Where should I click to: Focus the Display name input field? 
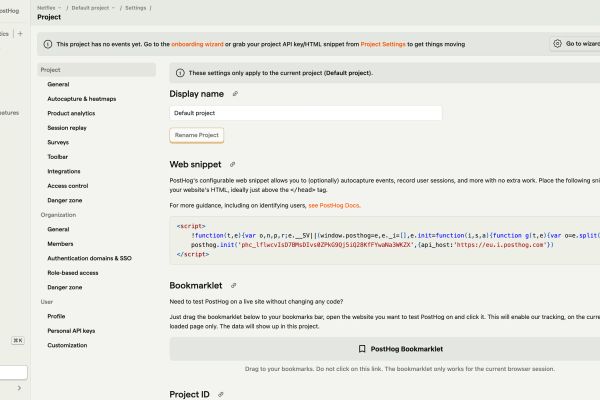[306, 113]
